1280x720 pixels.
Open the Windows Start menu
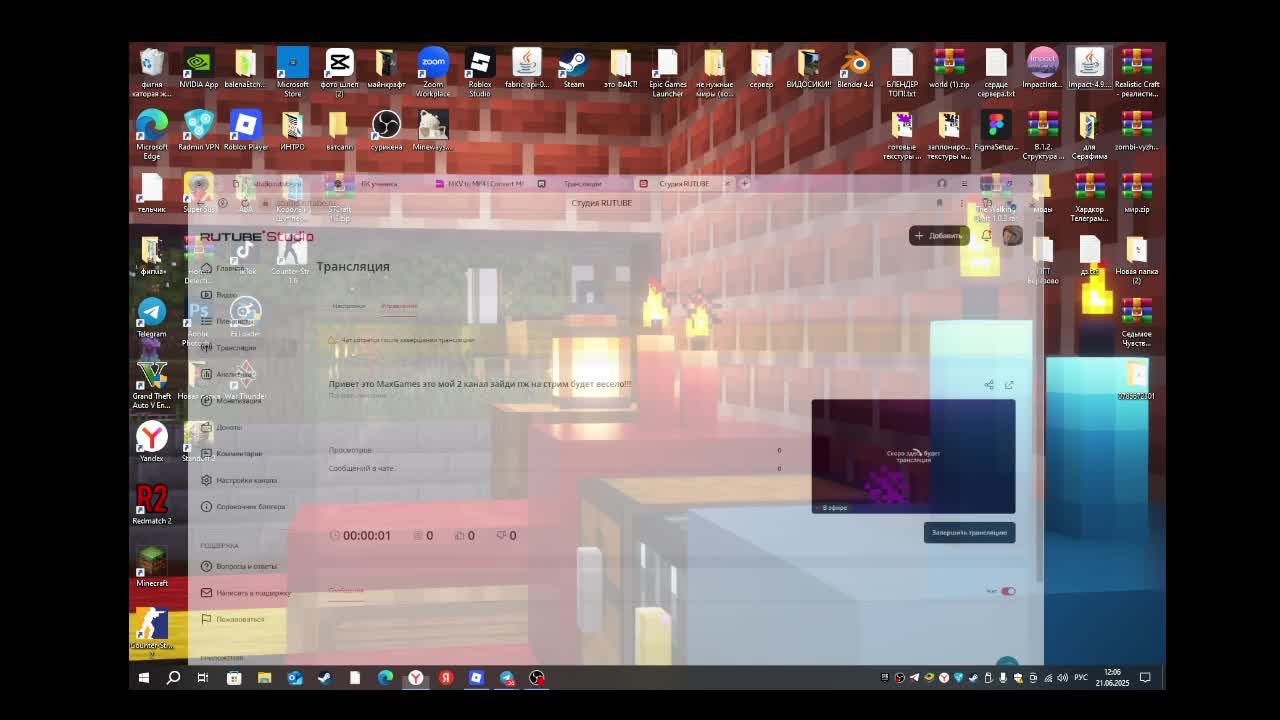click(x=143, y=678)
